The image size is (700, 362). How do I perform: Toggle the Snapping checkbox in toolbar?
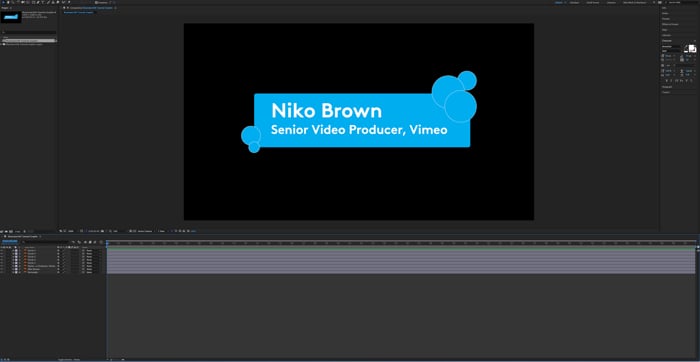96,2
